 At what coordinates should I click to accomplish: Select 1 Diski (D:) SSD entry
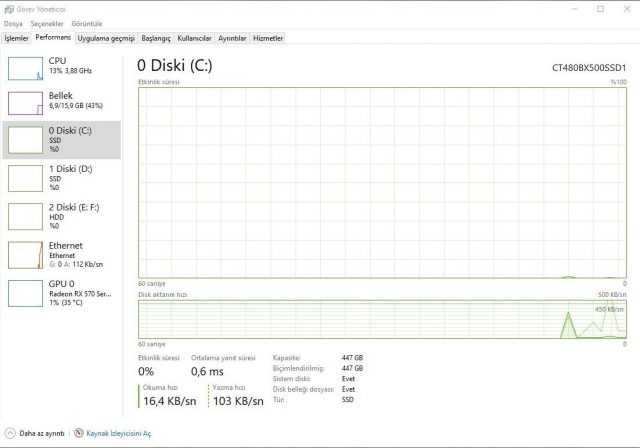pos(62,178)
